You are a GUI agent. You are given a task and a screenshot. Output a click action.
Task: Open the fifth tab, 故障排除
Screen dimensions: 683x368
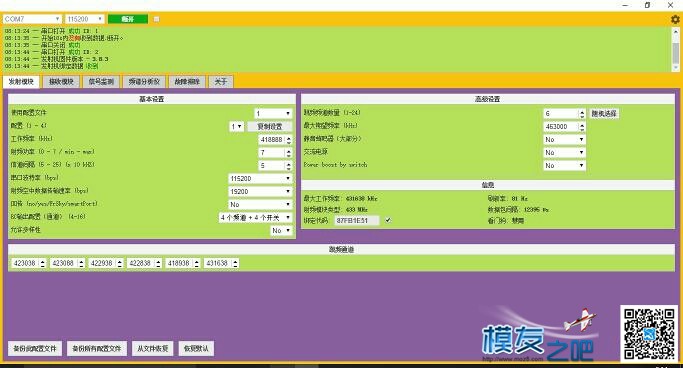click(x=187, y=81)
